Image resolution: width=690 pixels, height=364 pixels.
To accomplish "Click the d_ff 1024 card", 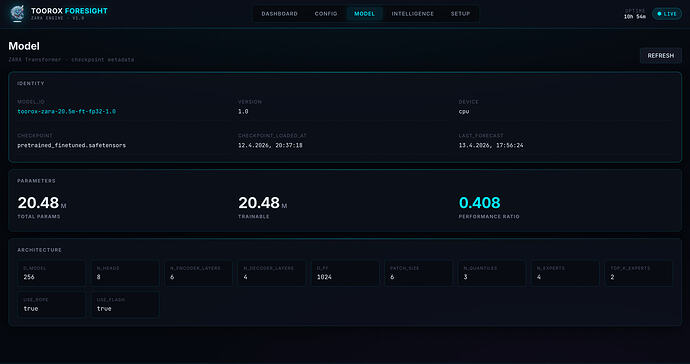I will [x=345, y=273].
